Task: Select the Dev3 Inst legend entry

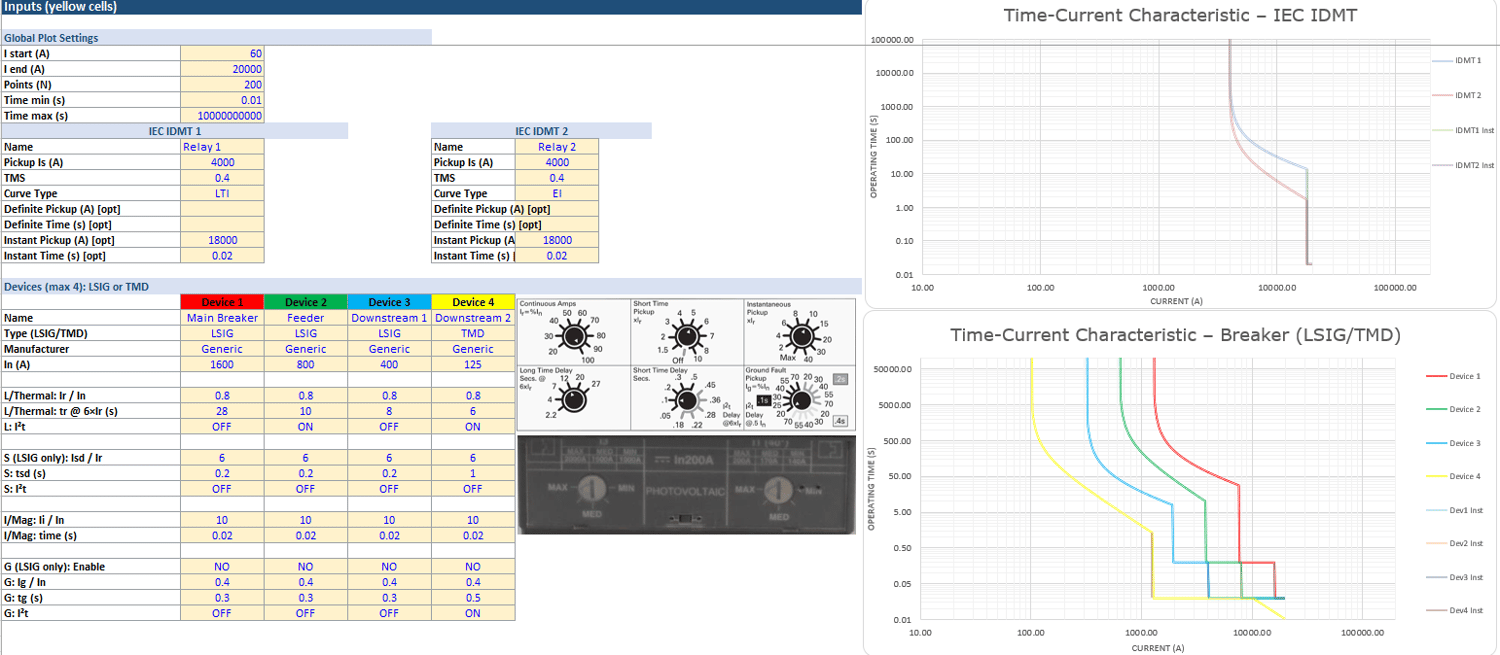Action: pyautogui.click(x=1454, y=577)
